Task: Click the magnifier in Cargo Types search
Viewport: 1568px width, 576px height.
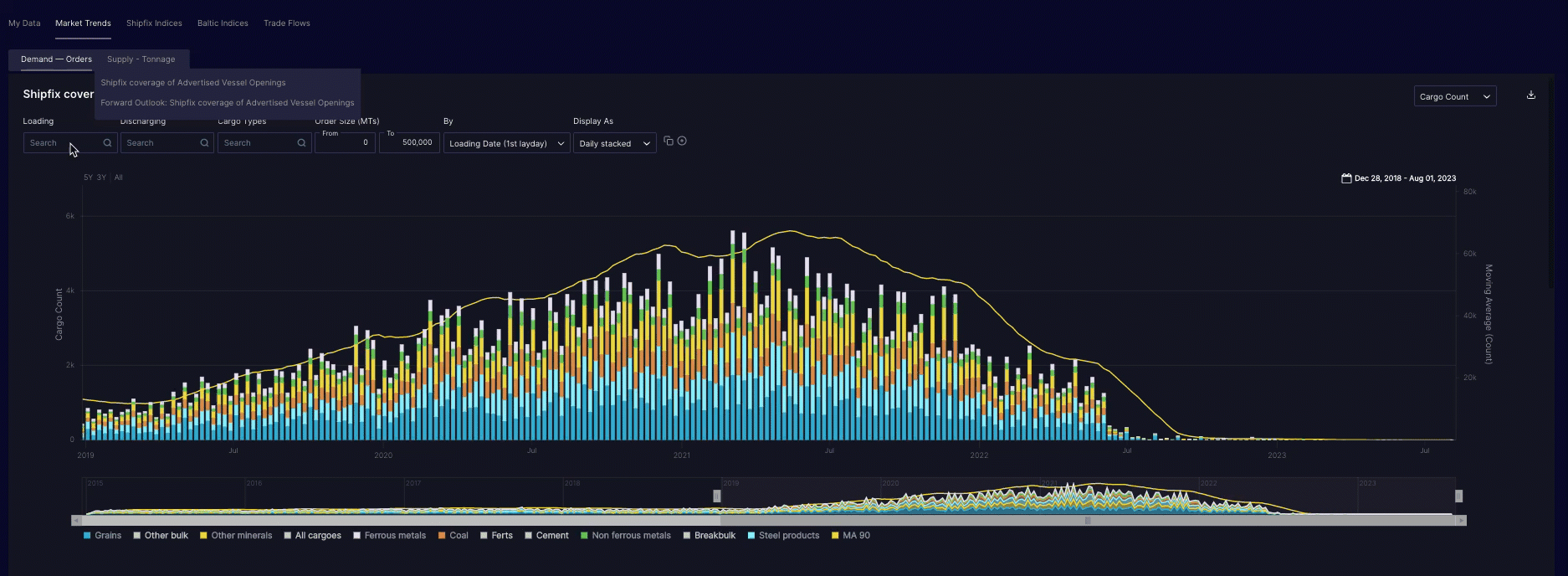Action: 301,143
